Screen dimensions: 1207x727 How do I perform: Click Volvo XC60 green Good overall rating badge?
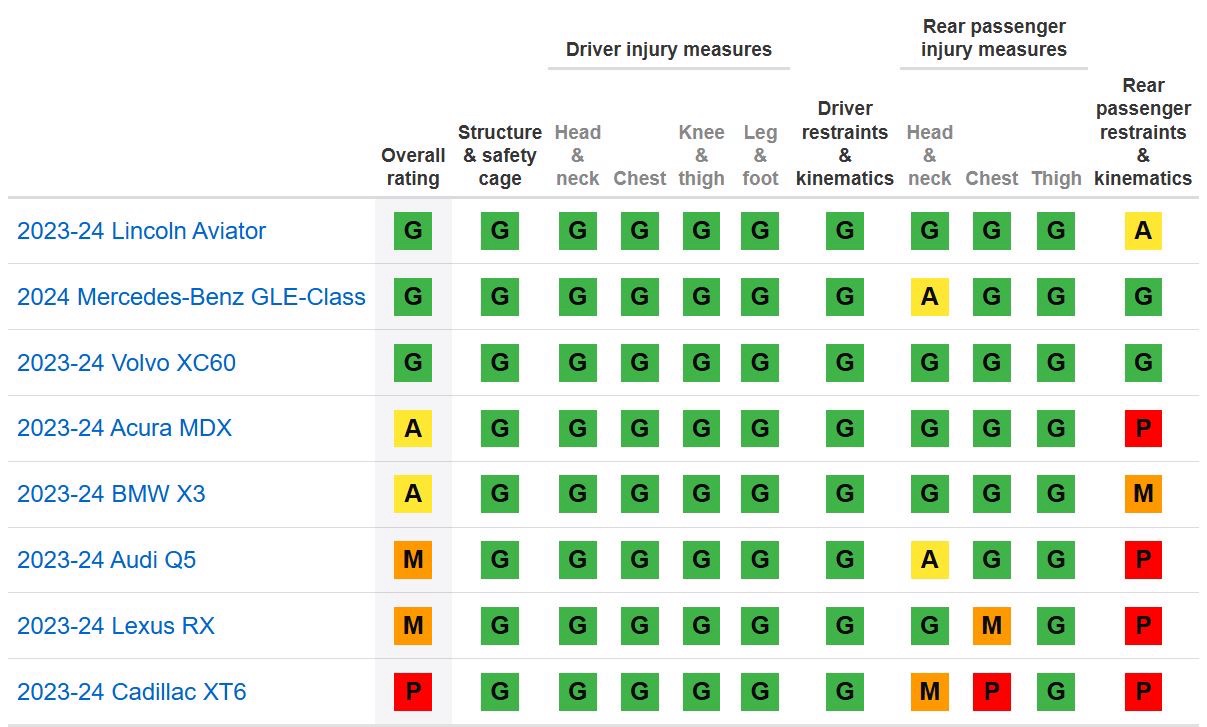coord(413,362)
